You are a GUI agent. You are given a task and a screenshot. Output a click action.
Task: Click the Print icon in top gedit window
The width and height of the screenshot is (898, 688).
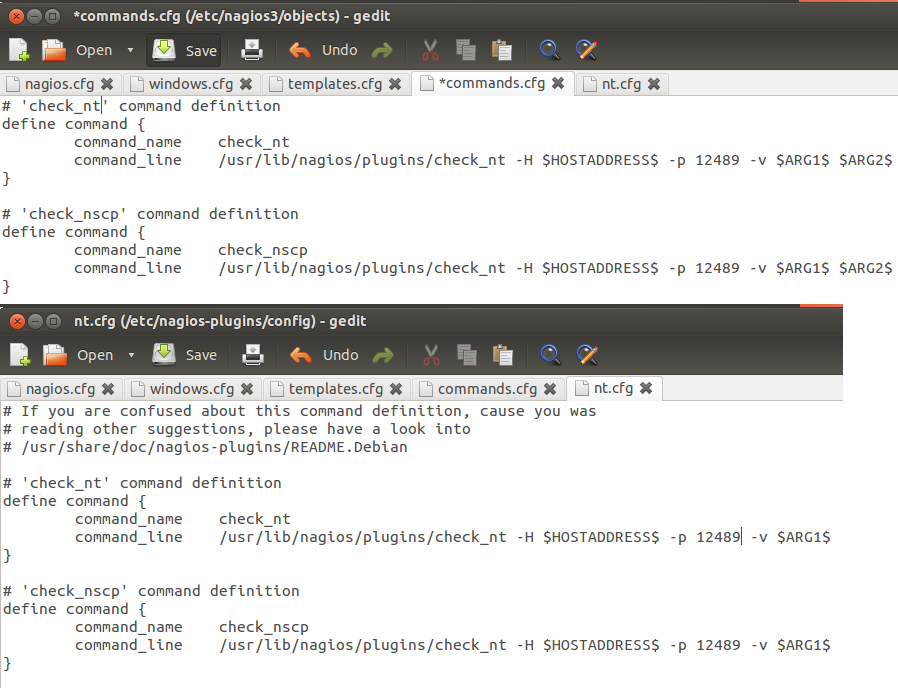[253, 50]
